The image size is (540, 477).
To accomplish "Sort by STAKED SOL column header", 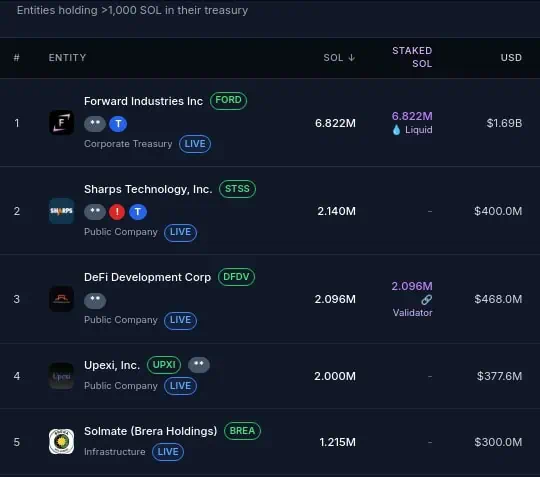I will (x=412, y=57).
